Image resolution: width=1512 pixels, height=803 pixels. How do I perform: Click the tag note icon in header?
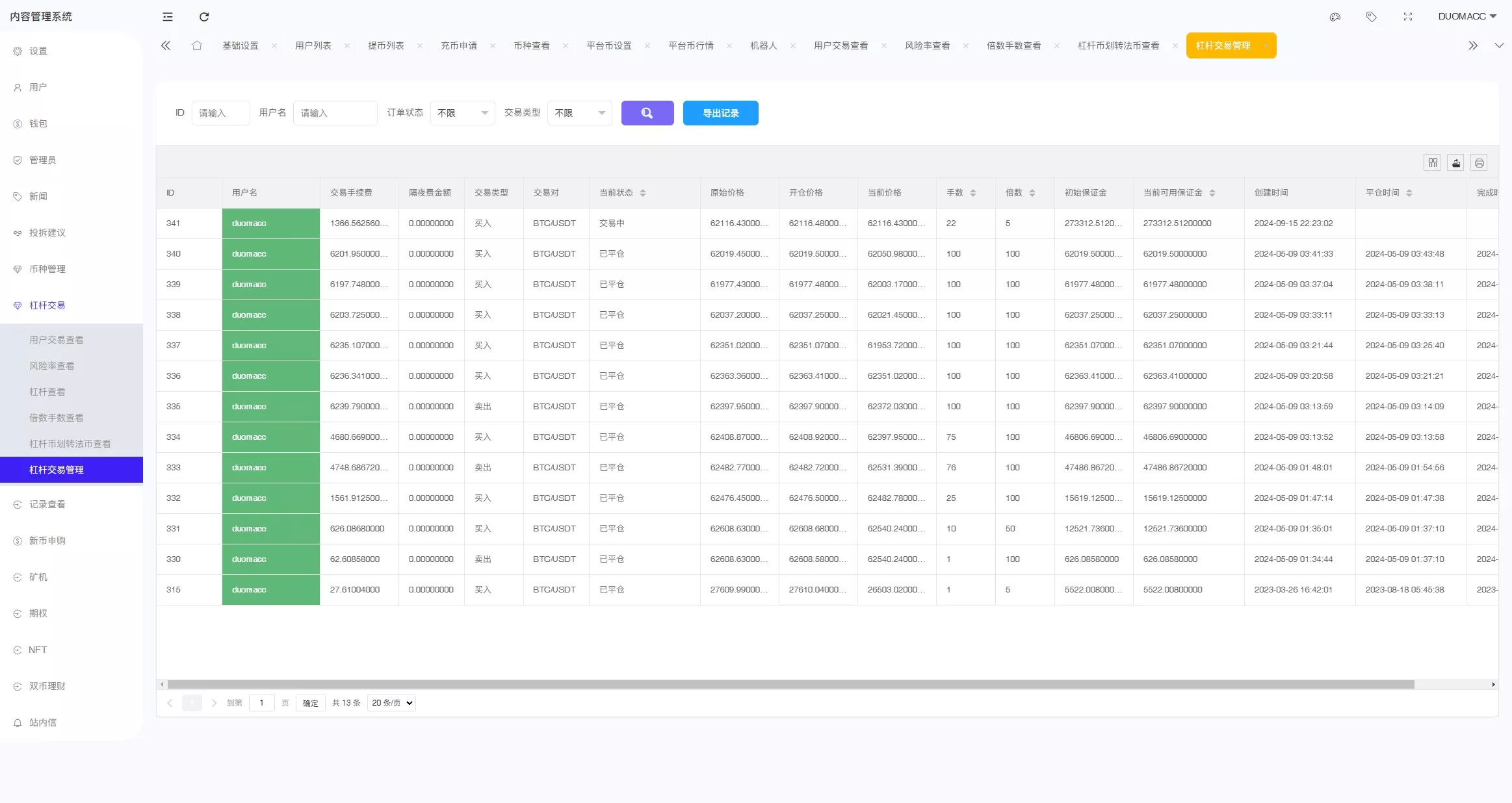1372,17
